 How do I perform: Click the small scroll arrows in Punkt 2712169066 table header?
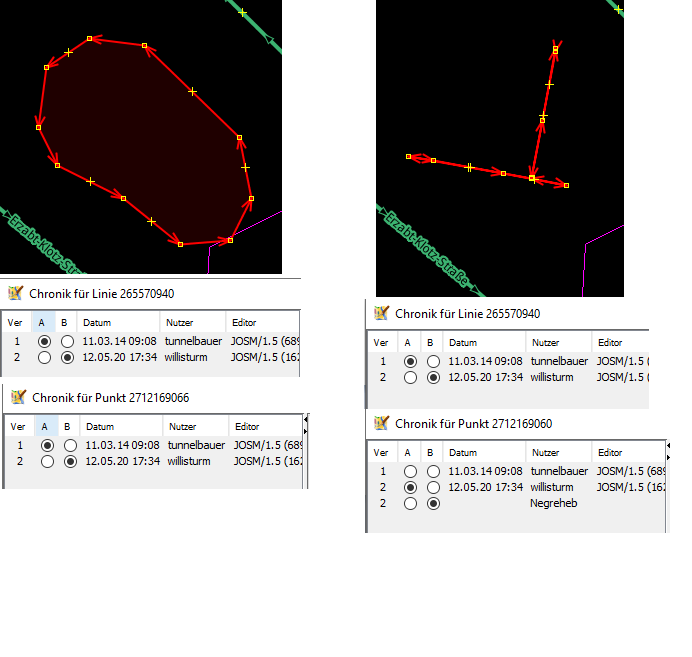(x=305, y=425)
